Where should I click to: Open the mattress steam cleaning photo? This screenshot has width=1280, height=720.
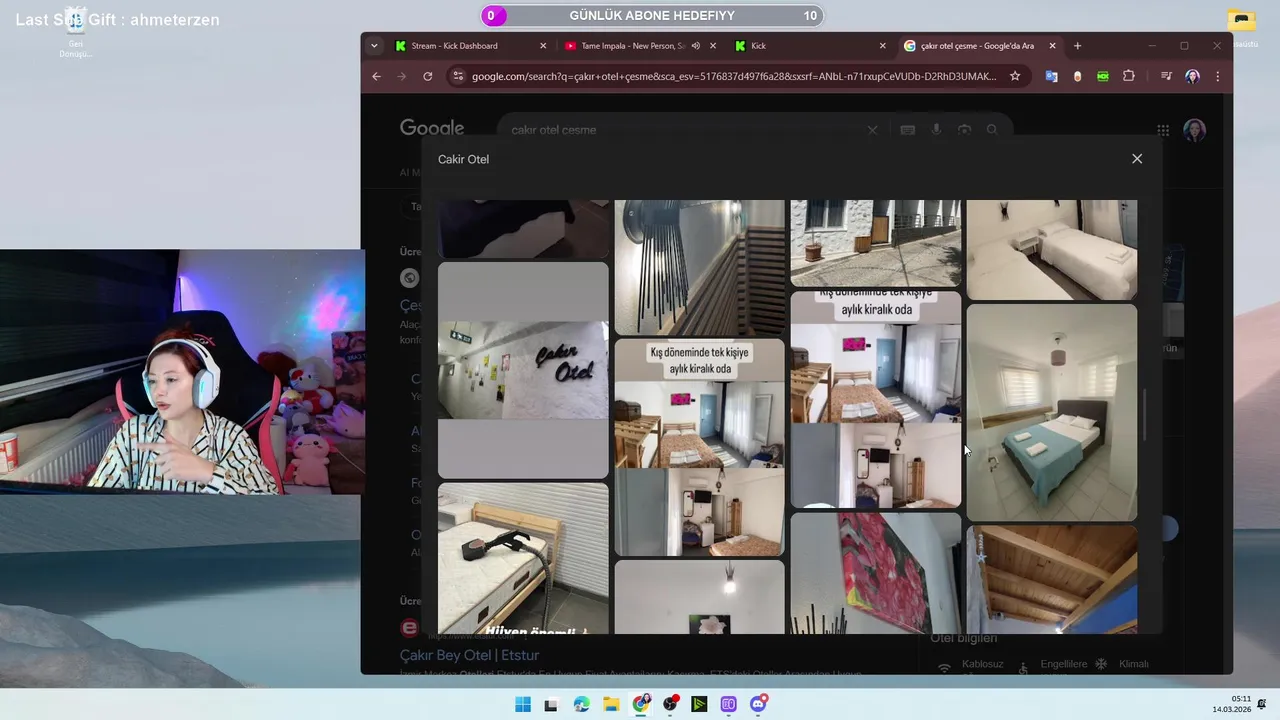click(x=523, y=558)
